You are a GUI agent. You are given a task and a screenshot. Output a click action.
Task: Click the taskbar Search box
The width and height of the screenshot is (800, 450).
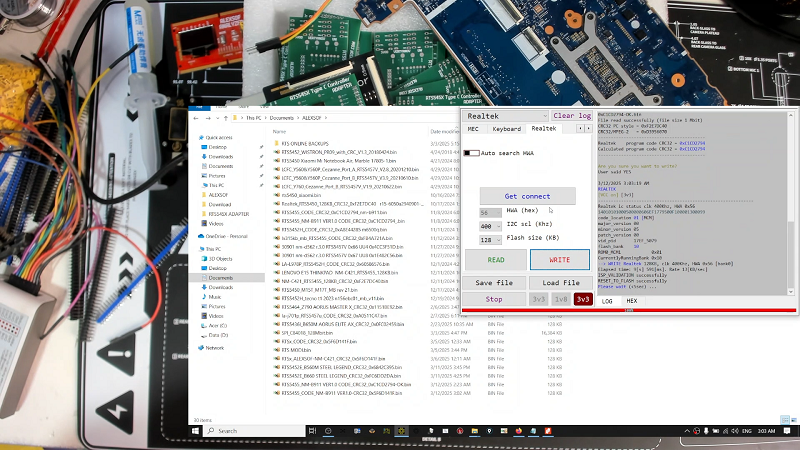[254, 431]
